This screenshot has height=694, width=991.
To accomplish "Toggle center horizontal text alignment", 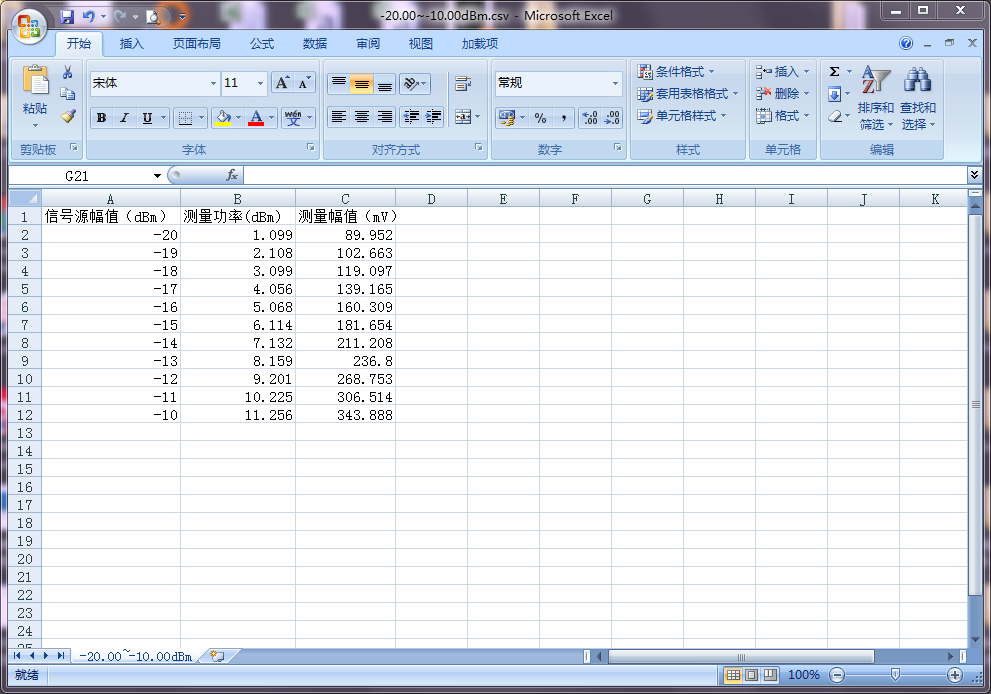I will pyautogui.click(x=362, y=117).
